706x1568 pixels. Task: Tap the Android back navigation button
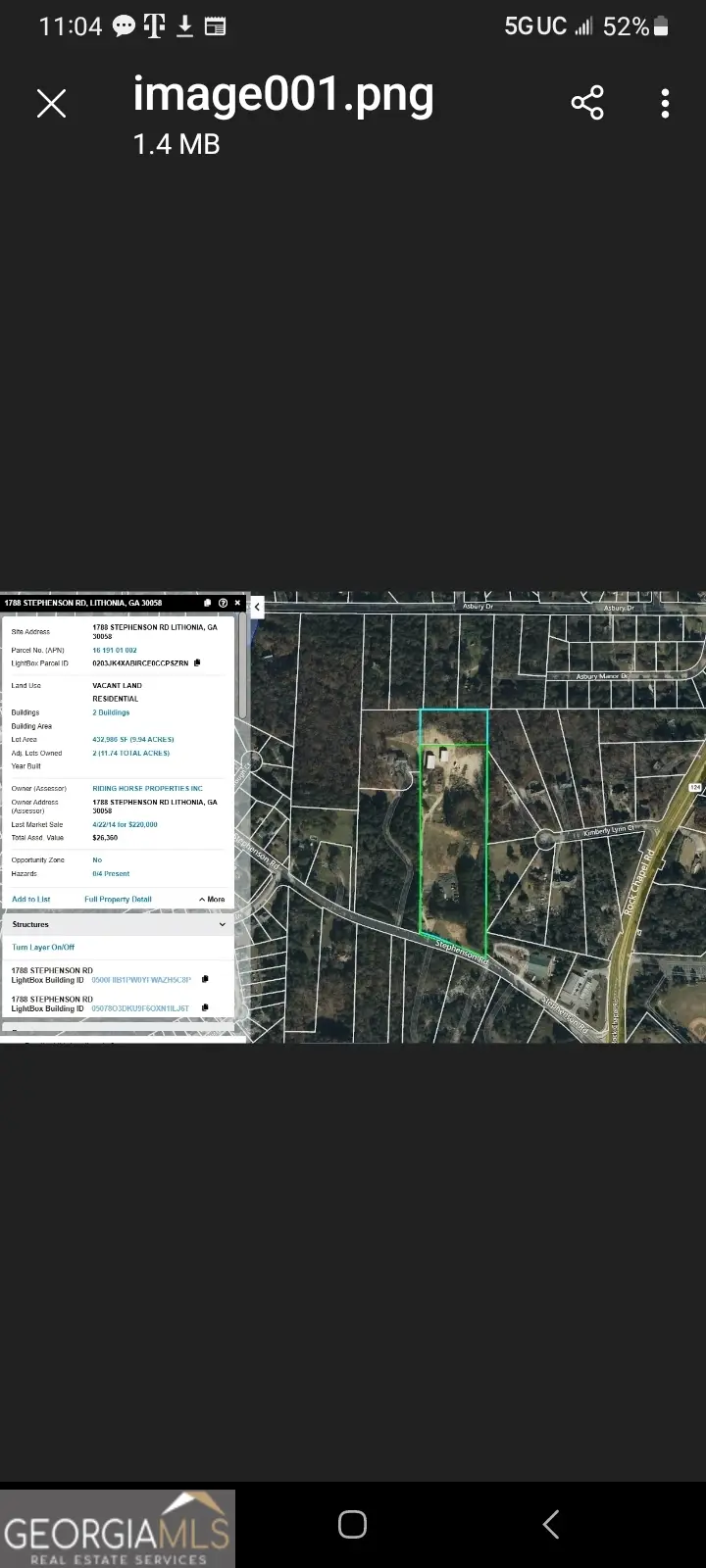tap(551, 1524)
